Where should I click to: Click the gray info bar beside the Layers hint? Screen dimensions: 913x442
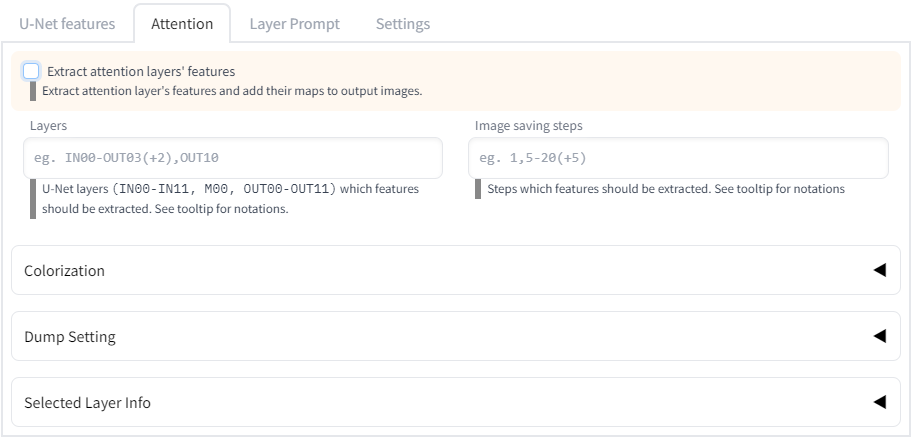(x=33, y=198)
